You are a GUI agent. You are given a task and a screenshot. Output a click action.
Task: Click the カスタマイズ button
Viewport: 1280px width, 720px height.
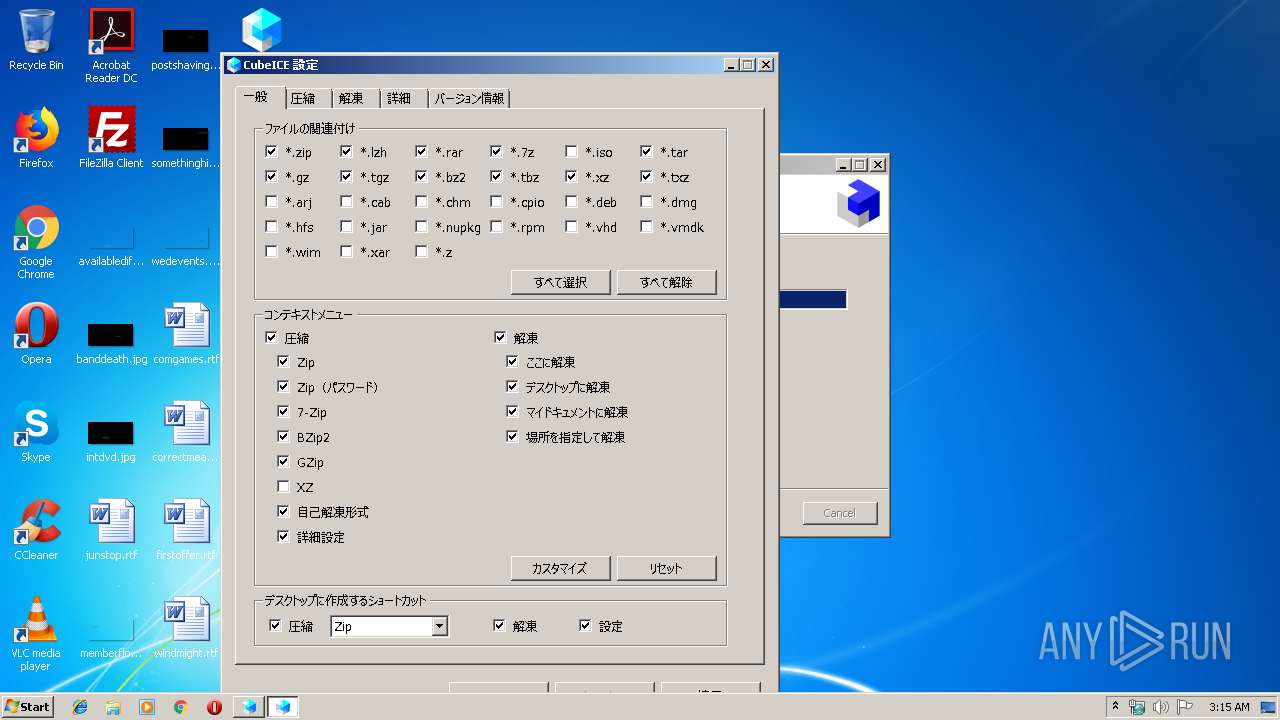[560, 568]
